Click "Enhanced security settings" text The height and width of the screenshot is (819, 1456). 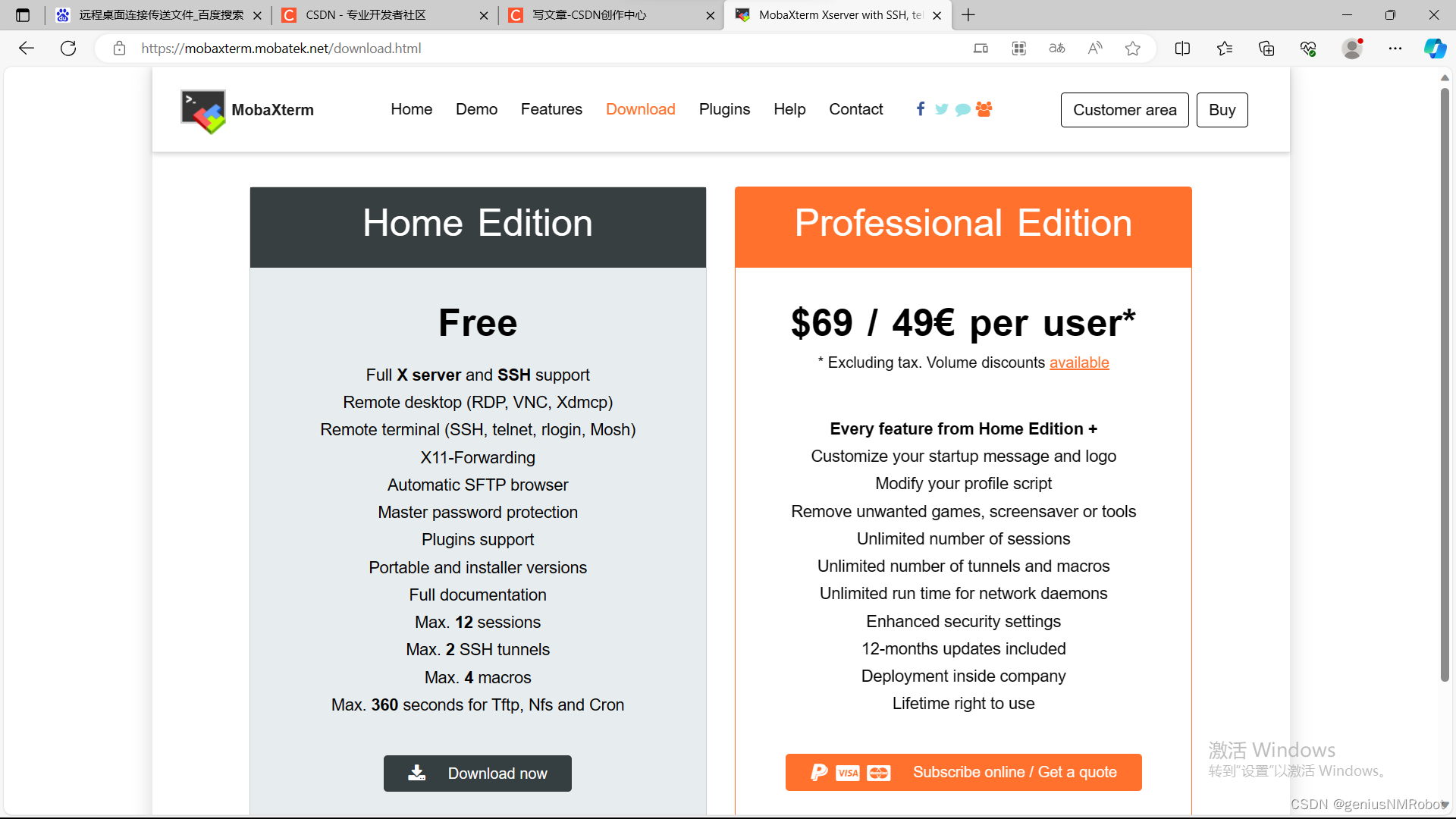pyautogui.click(x=963, y=622)
